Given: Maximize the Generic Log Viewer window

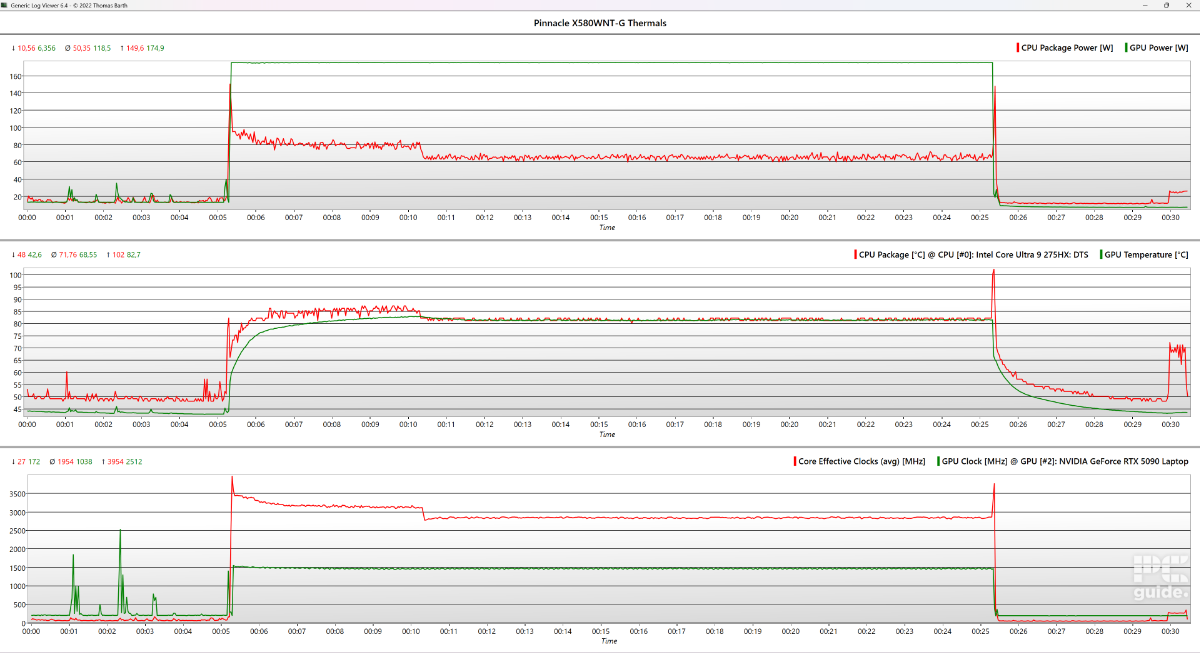Looking at the screenshot, I should (1165, 5).
